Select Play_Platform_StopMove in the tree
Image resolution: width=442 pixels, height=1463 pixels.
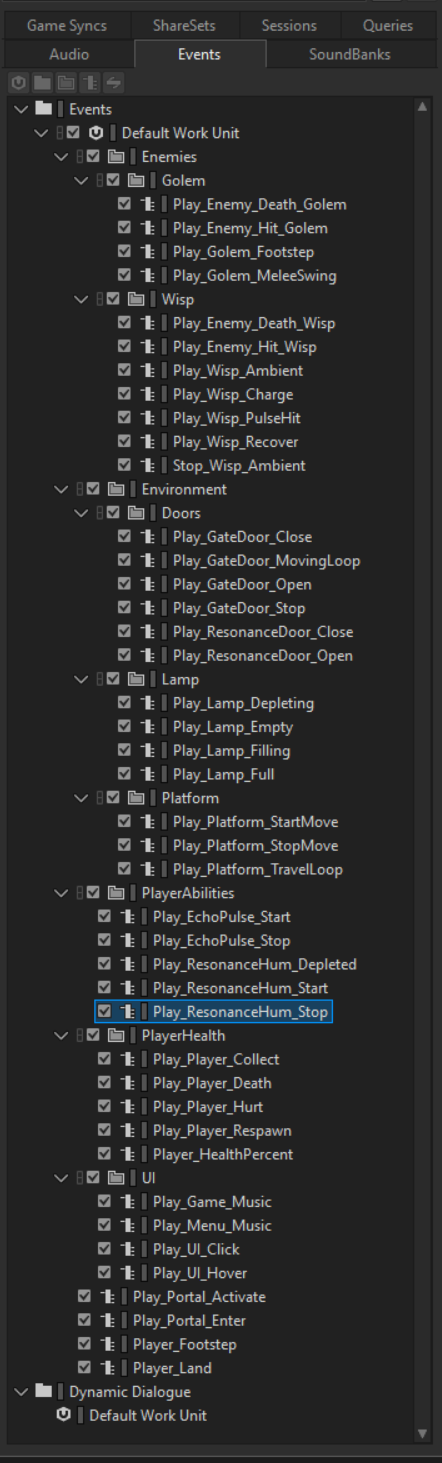[x=255, y=845]
